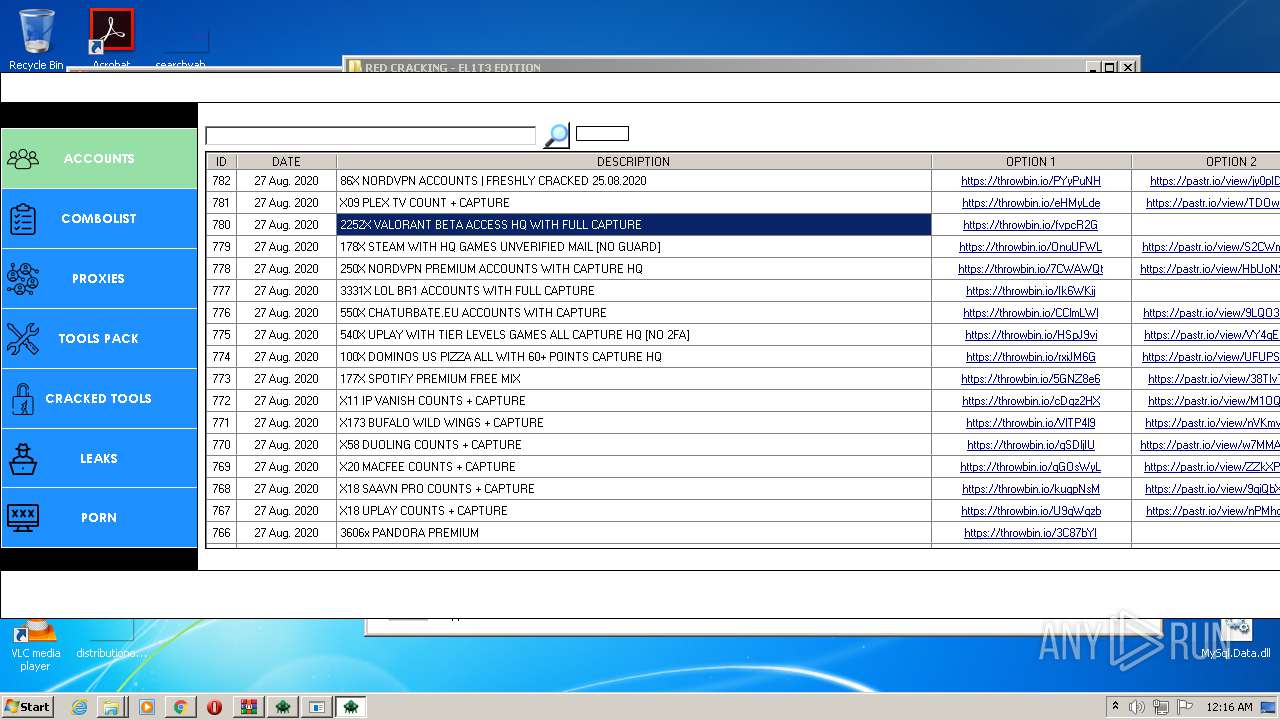Select '178X STEAM WITH HQ GAMES' row
The height and width of the screenshot is (720, 1280).
tap(634, 247)
